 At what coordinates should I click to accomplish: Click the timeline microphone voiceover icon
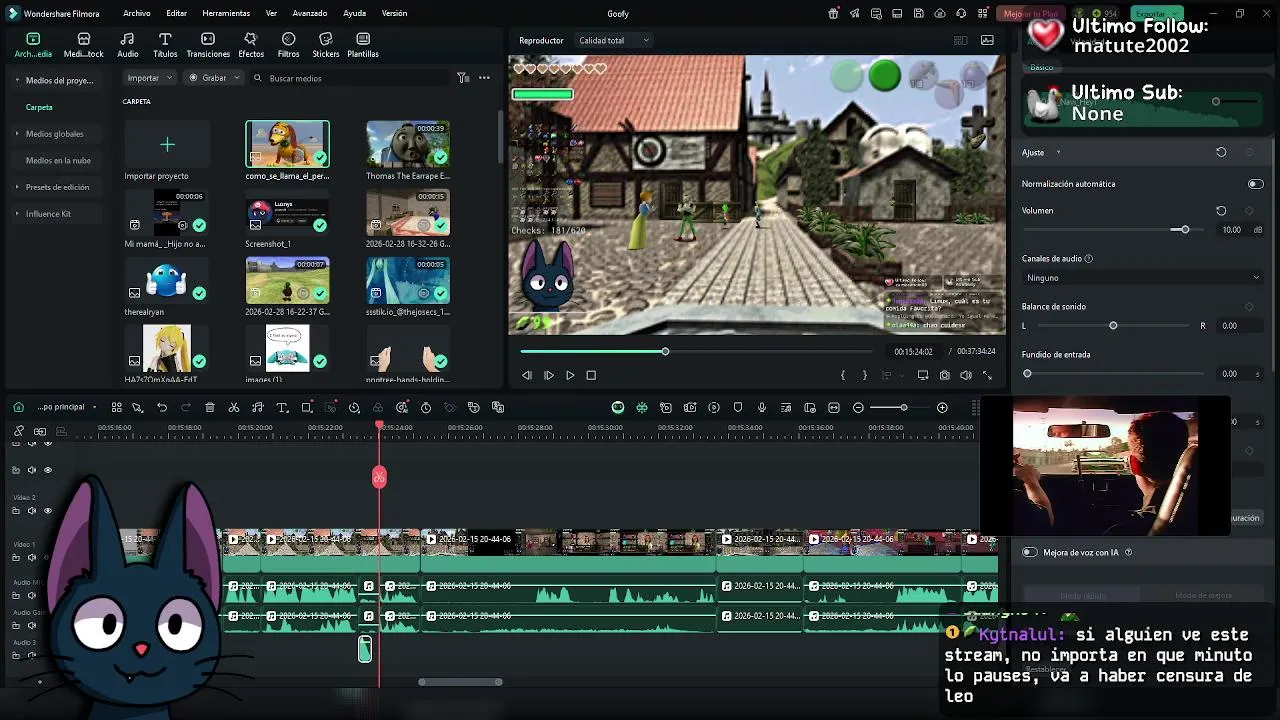[x=762, y=408]
